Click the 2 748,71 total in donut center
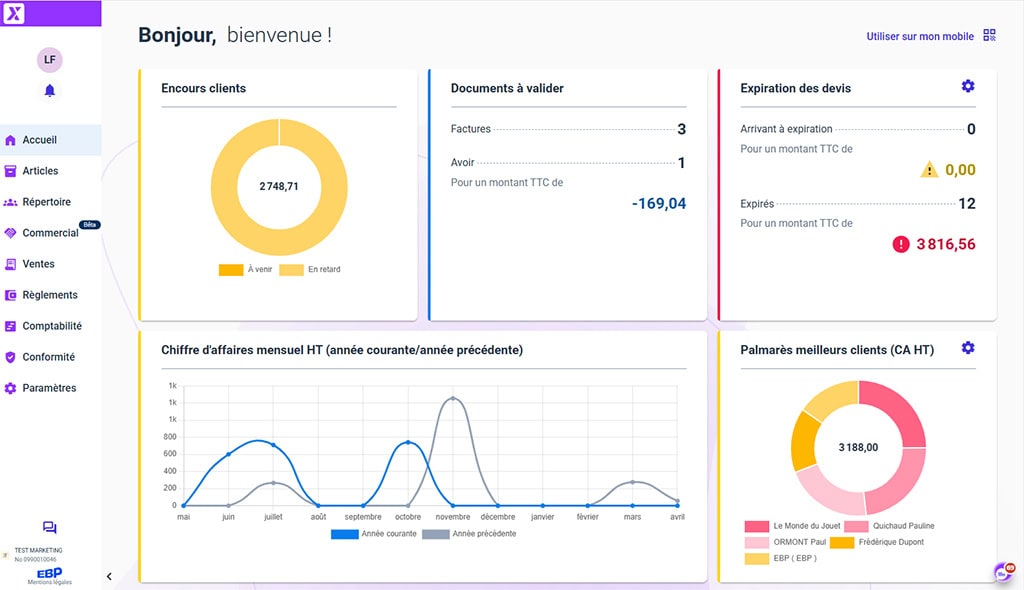This screenshot has height=590, width=1024. coord(279,187)
